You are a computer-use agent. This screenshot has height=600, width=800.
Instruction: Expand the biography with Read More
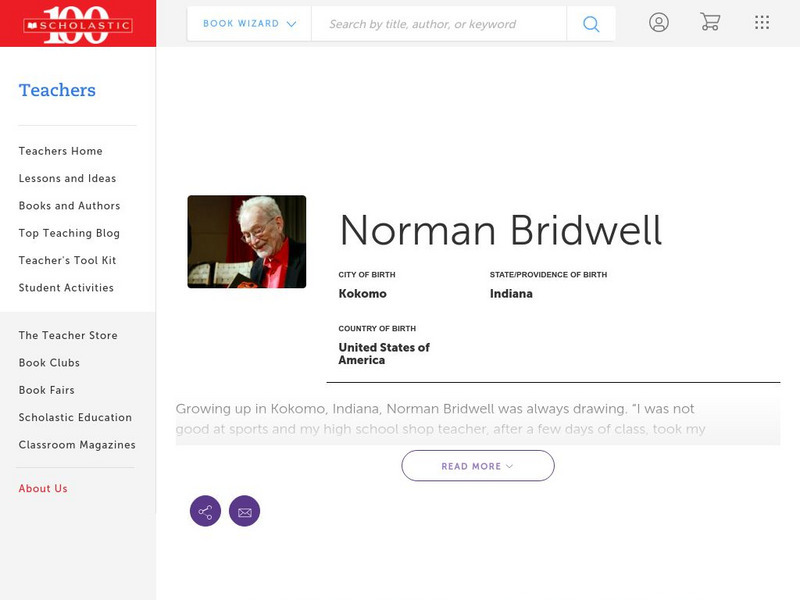(x=478, y=466)
